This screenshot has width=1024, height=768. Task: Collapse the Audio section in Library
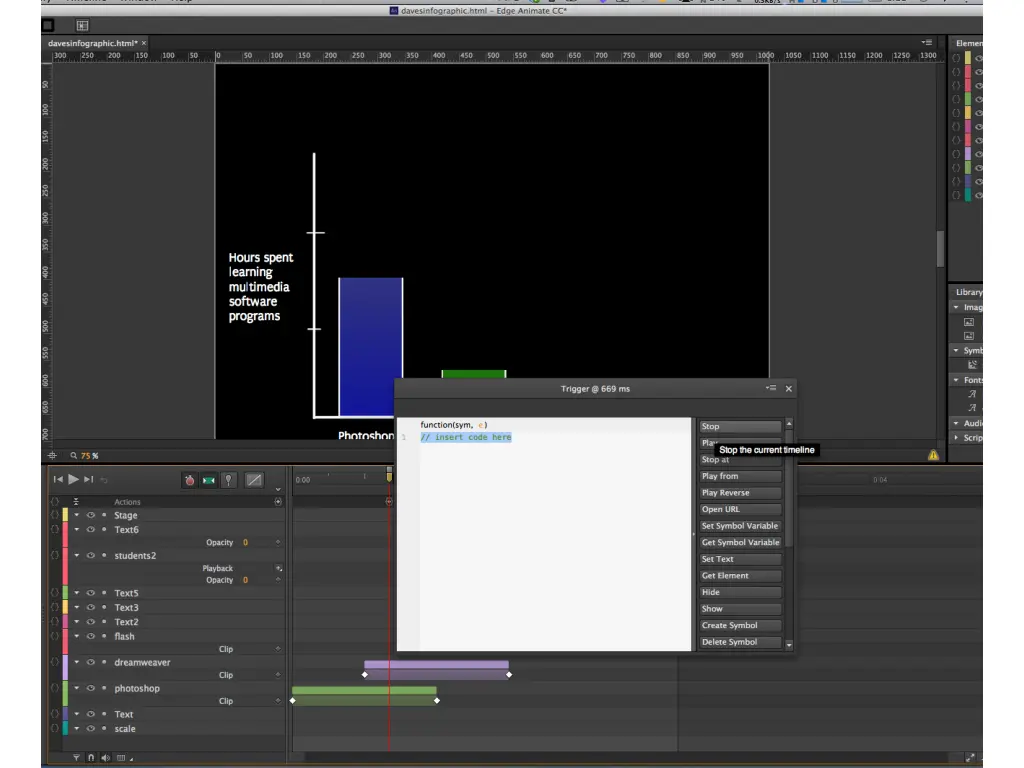tap(956, 423)
